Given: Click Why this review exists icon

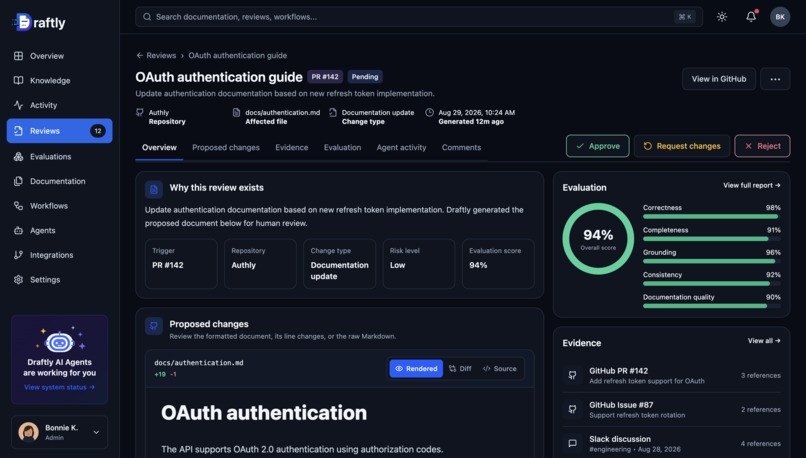Looking at the screenshot, I should pos(154,189).
